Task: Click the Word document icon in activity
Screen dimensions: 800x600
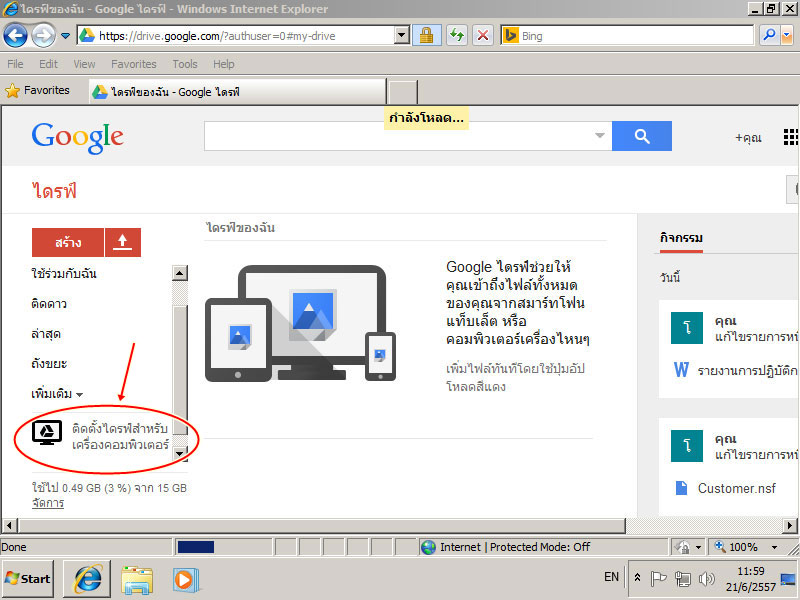Action: [x=681, y=369]
